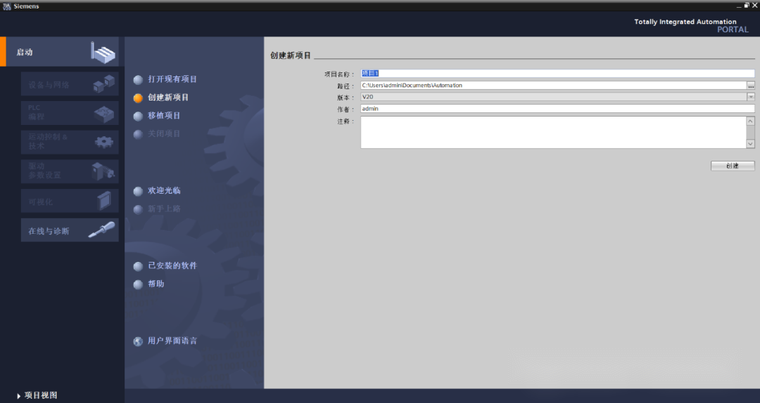Image resolution: width=760 pixels, height=403 pixels.
Task: Open 可视化 portal section
Action: [x=70, y=201]
